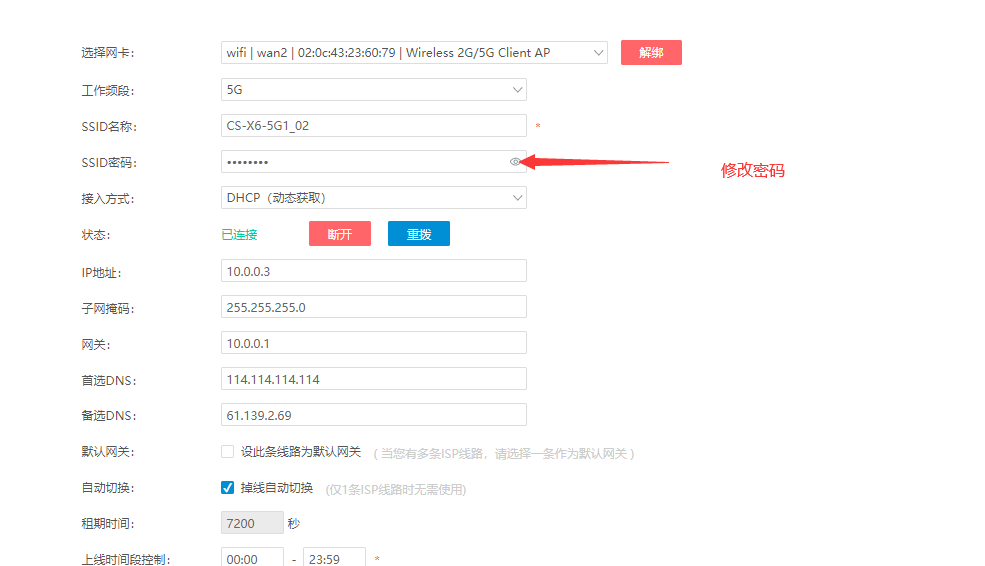Click the 首选DNS field 114.114.114.114
This screenshot has width=985, height=566.
pos(374,379)
